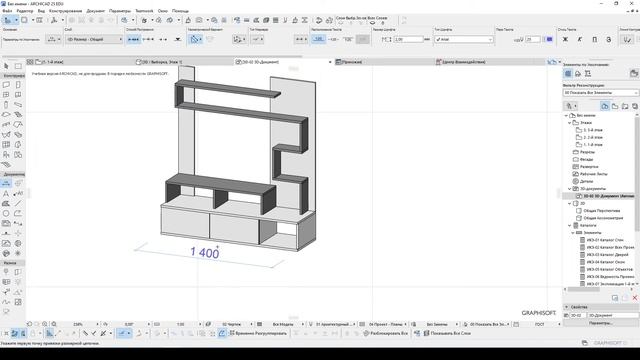Open the Файл menu
640x360 pixels.
[x=7, y=11]
